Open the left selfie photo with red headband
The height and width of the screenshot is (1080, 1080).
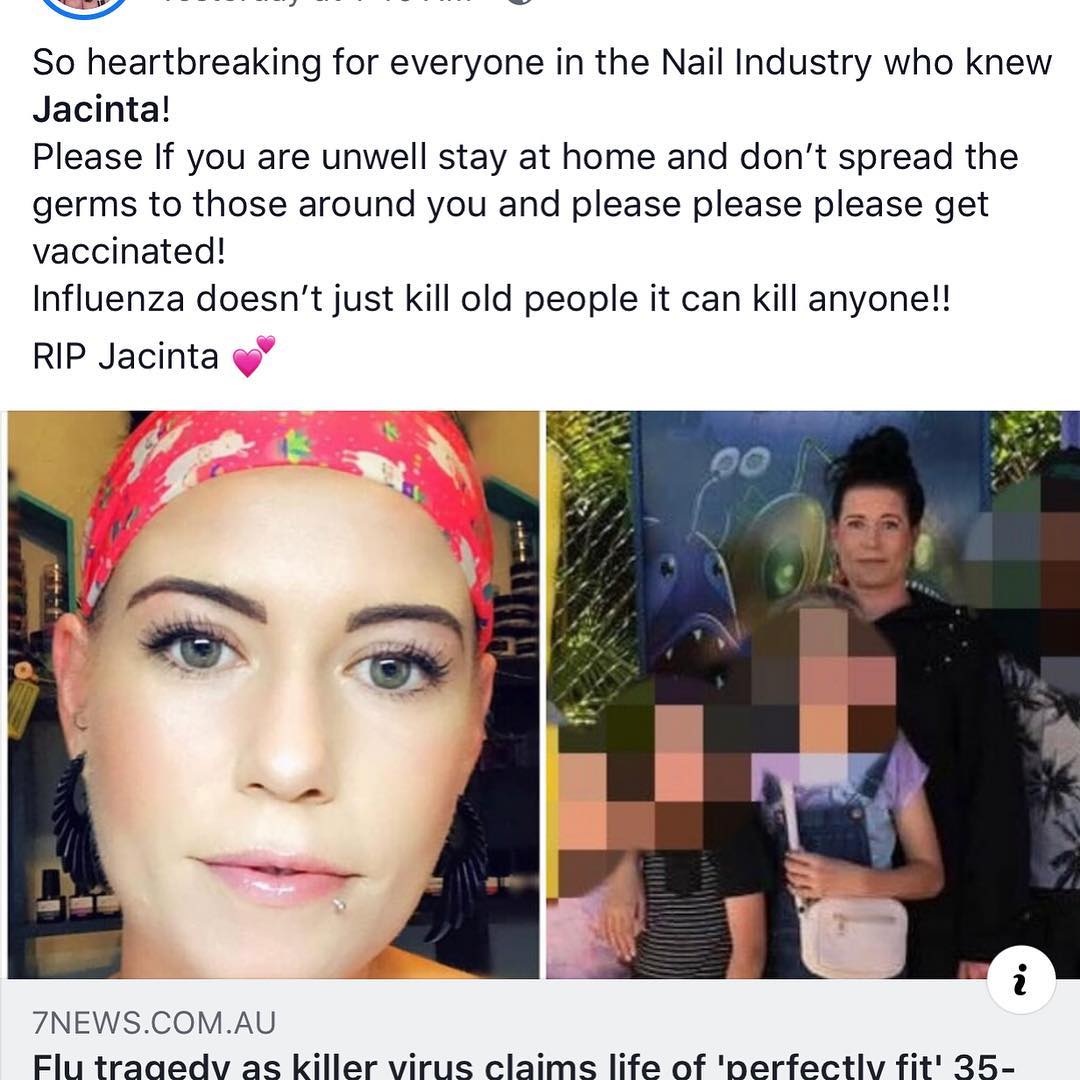coord(273,694)
